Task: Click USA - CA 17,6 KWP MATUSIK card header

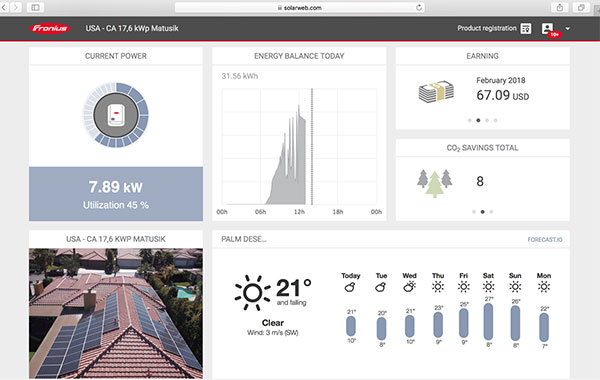Action: point(116,239)
